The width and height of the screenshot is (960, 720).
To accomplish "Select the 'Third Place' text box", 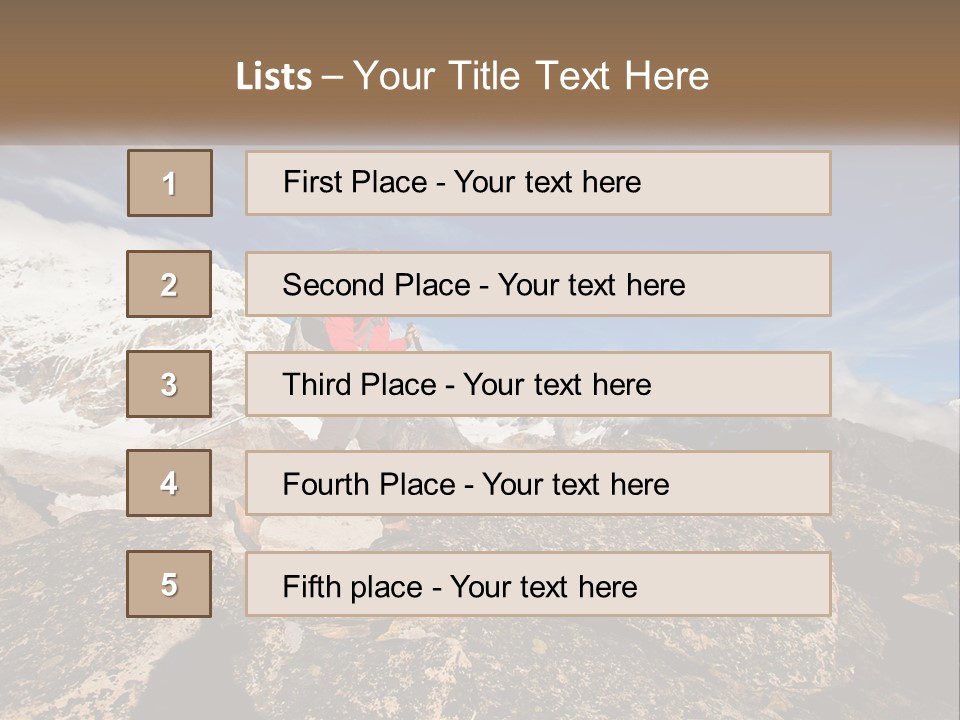I will tap(538, 384).
